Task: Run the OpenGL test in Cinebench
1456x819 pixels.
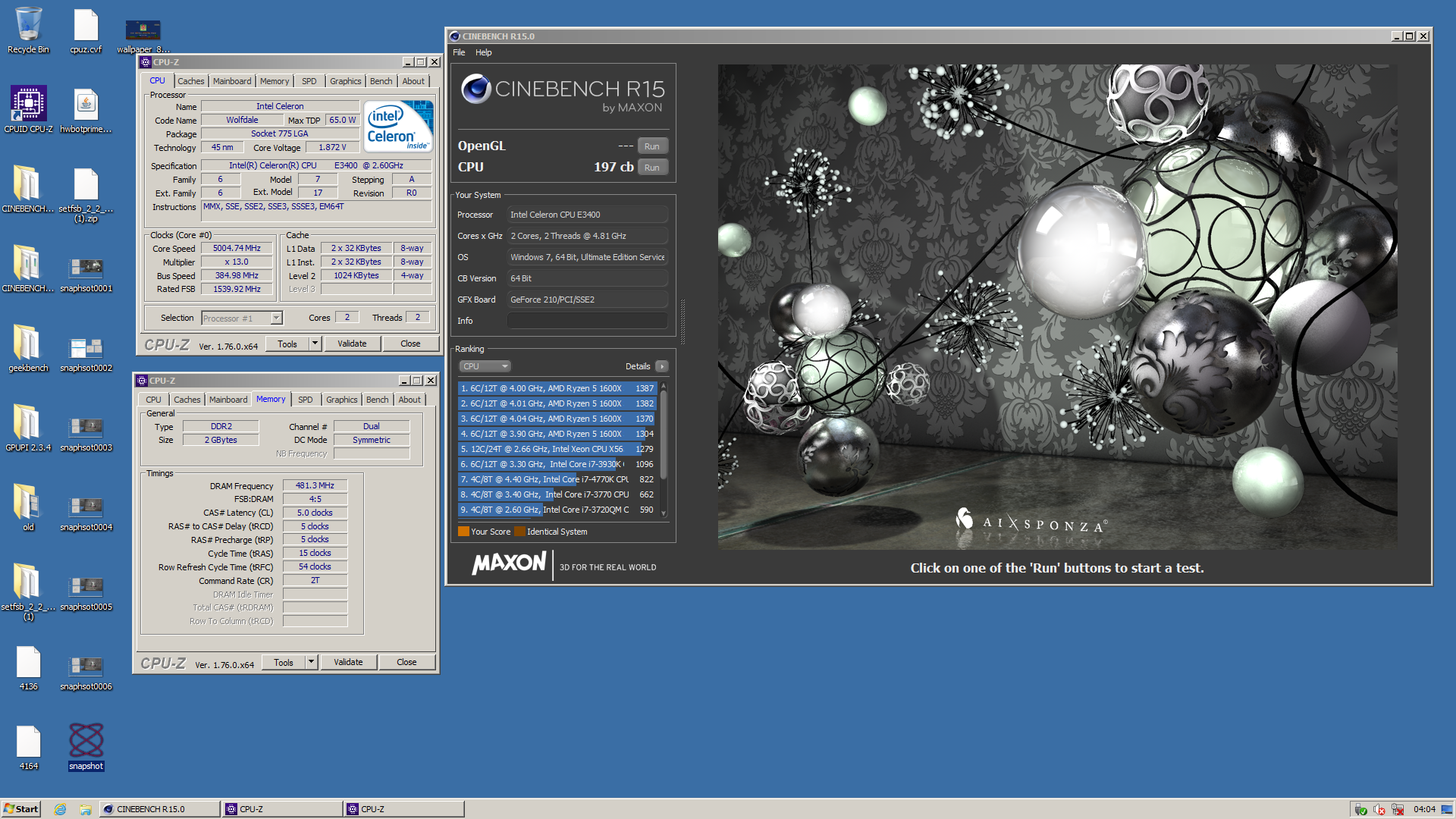Action: tap(652, 146)
